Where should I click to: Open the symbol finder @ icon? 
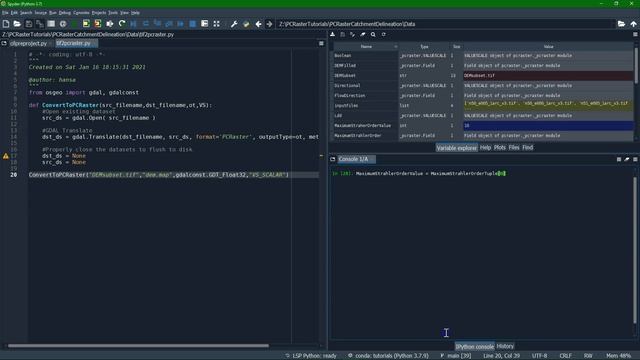pyautogui.click(x=63, y=24)
